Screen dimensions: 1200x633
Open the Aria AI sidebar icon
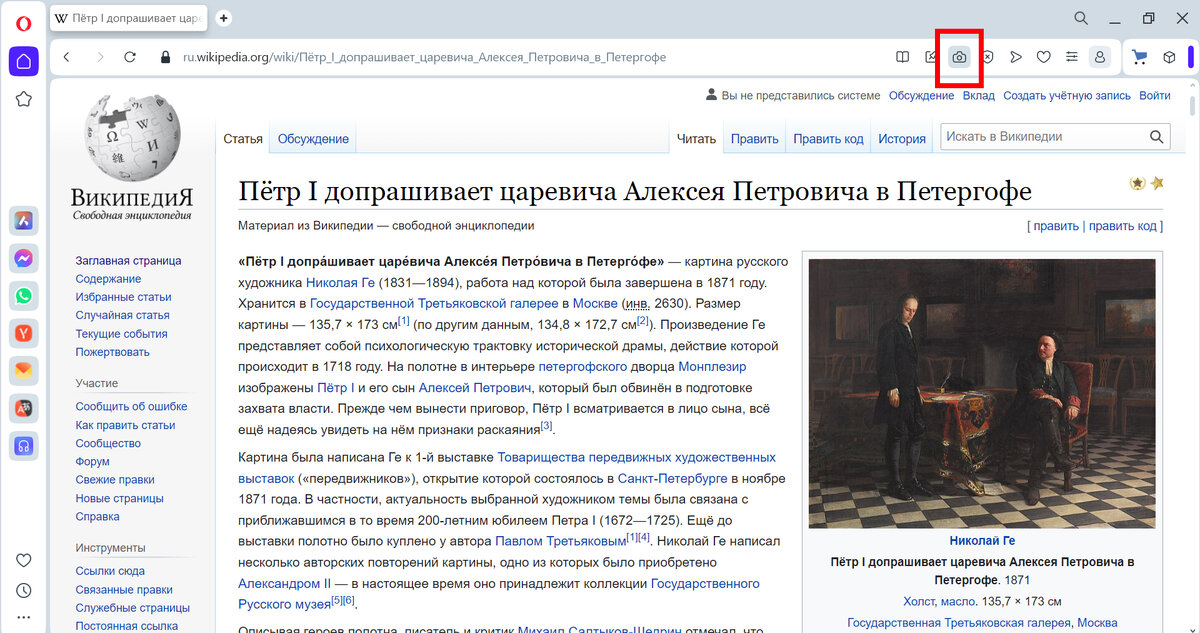pos(24,221)
